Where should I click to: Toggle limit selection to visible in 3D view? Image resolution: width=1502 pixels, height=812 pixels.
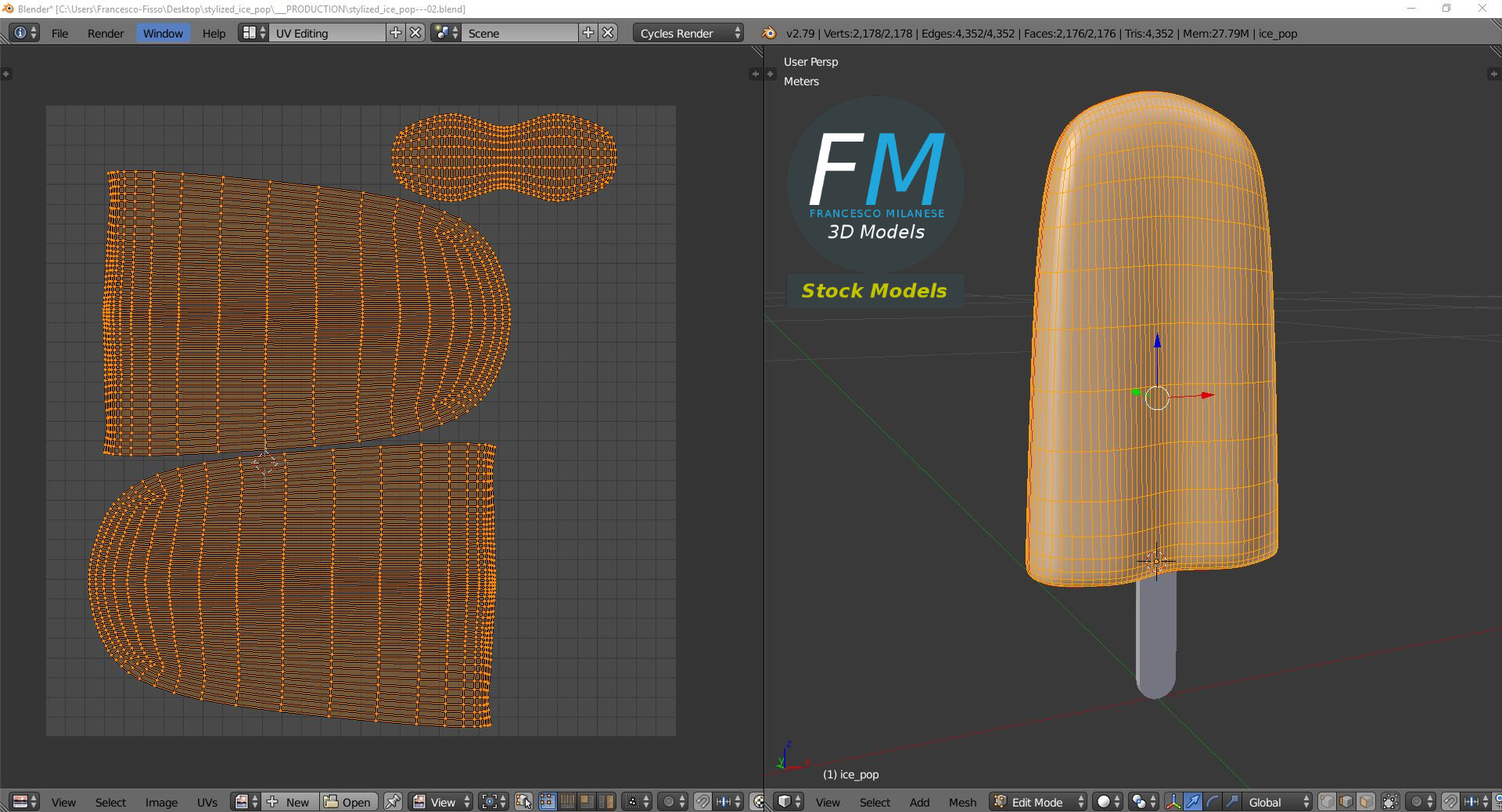[x=1390, y=802]
